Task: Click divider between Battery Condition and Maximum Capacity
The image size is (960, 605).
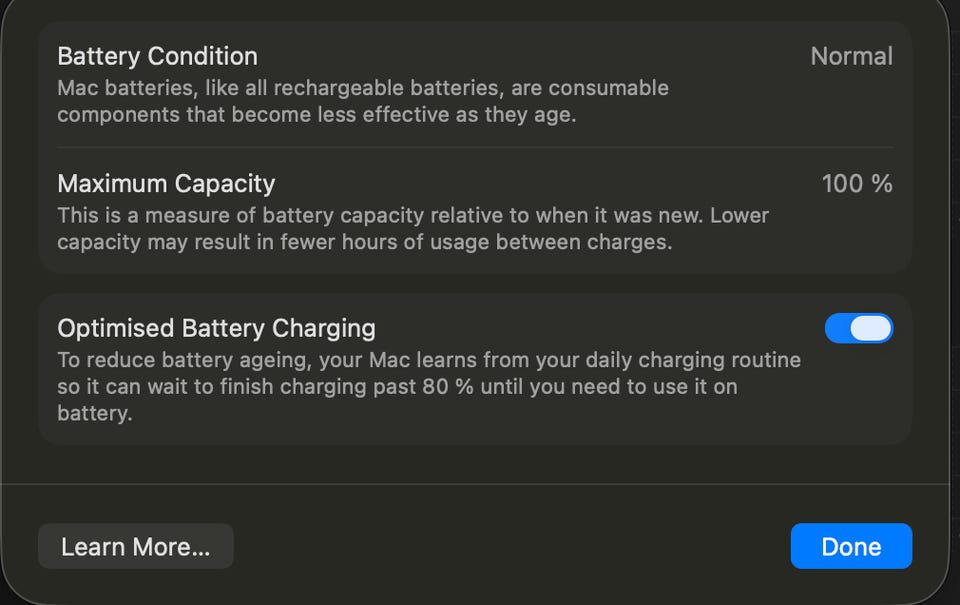Action: (475, 148)
